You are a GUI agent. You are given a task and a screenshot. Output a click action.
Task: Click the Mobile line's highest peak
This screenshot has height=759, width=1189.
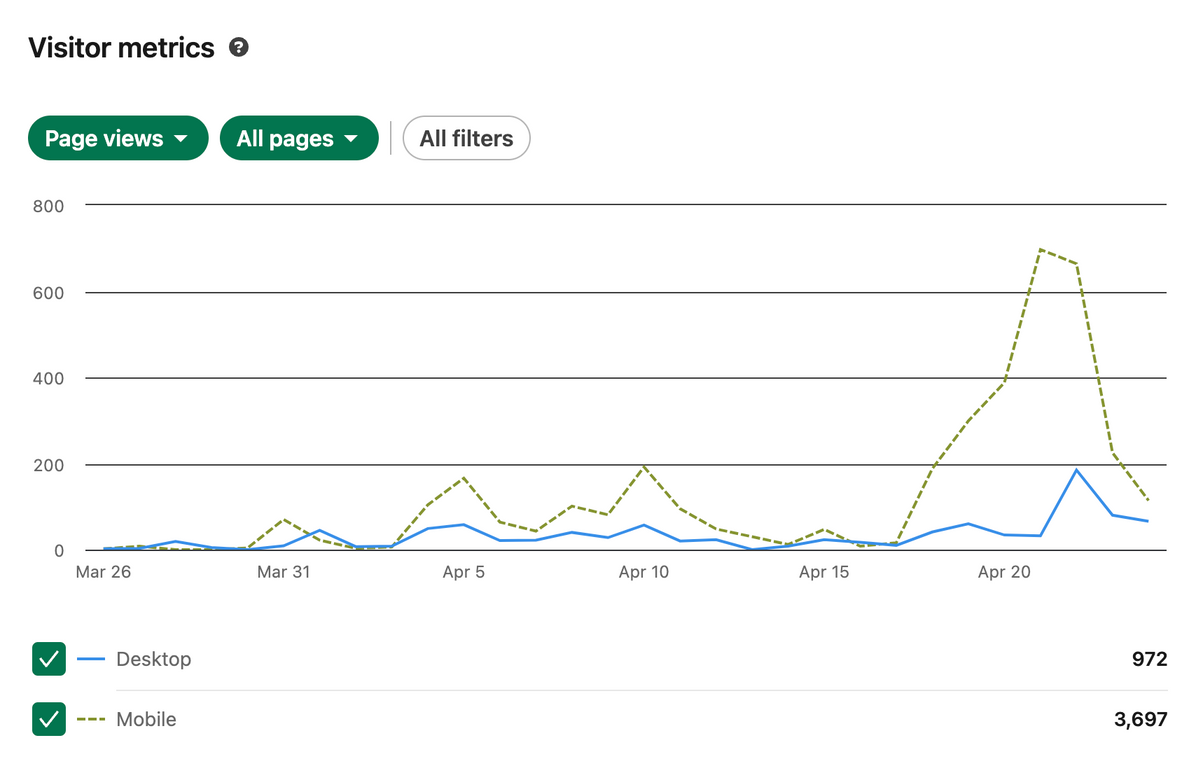tap(1040, 249)
